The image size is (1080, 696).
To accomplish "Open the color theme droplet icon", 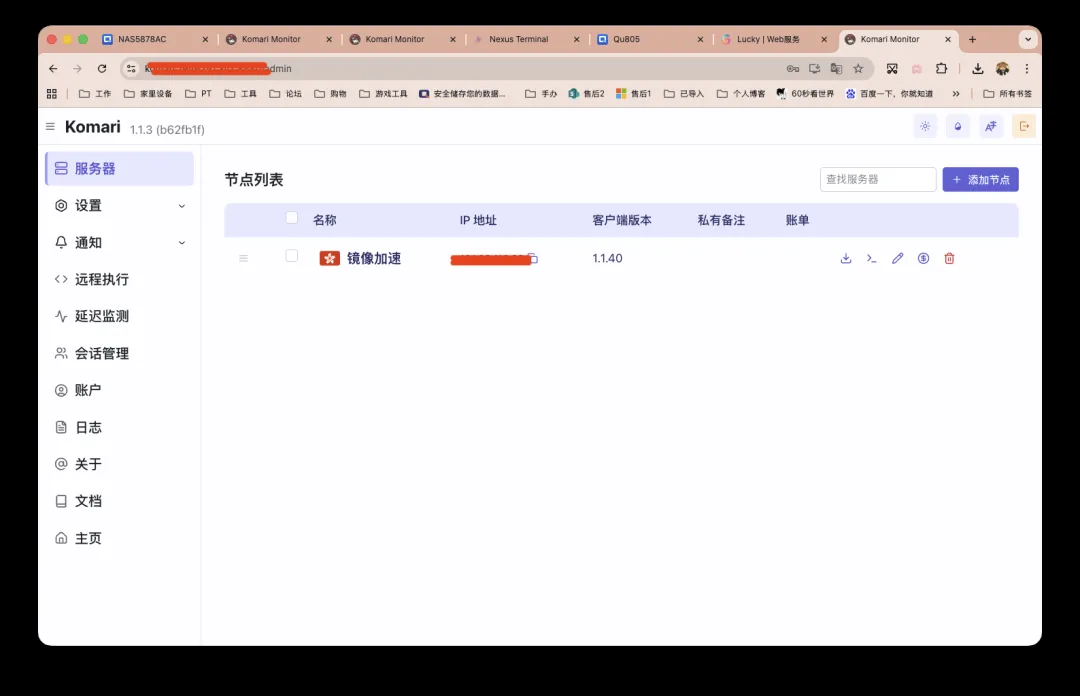I will click(958, 126).
